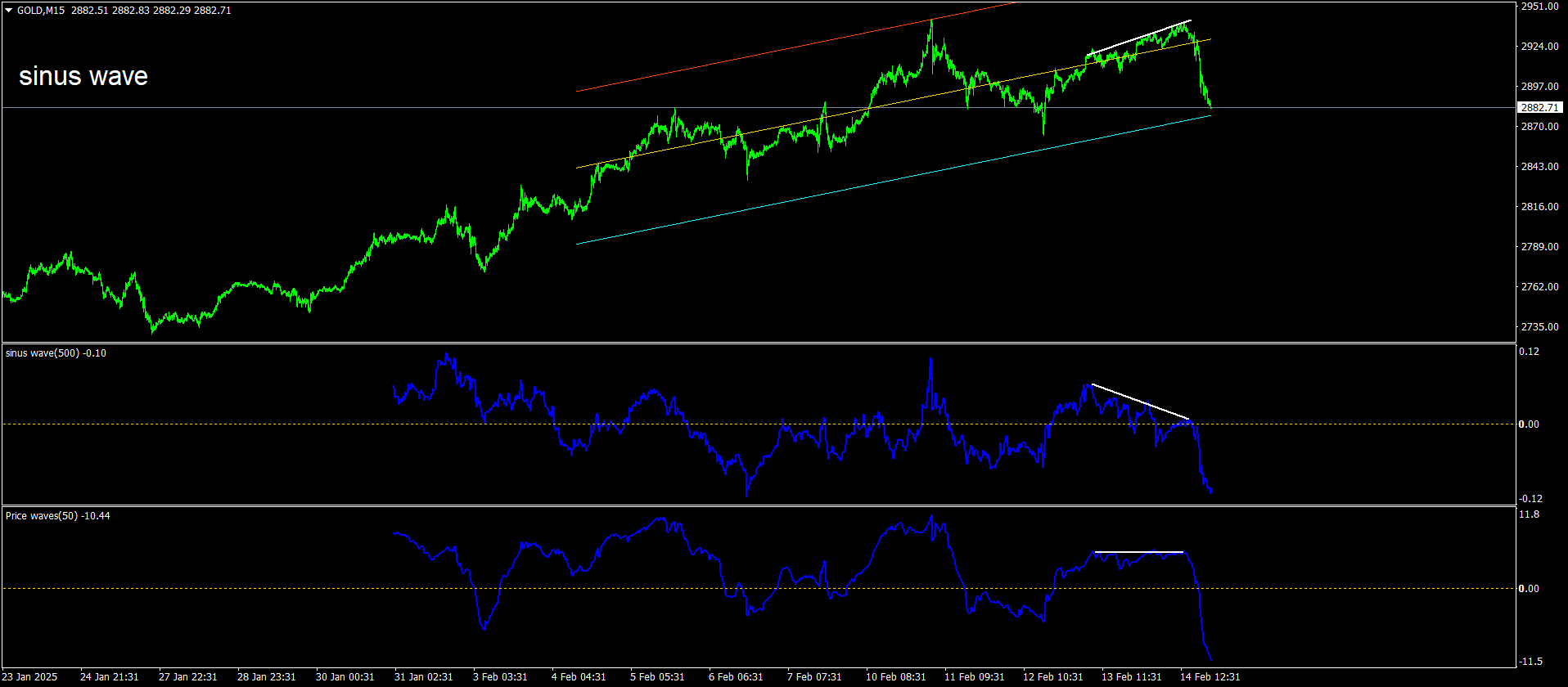The width and height of the screenshot is (1568, 687).
Task: Click the 27 Jan 22:31 time label
Action: (x=188, y=677)
